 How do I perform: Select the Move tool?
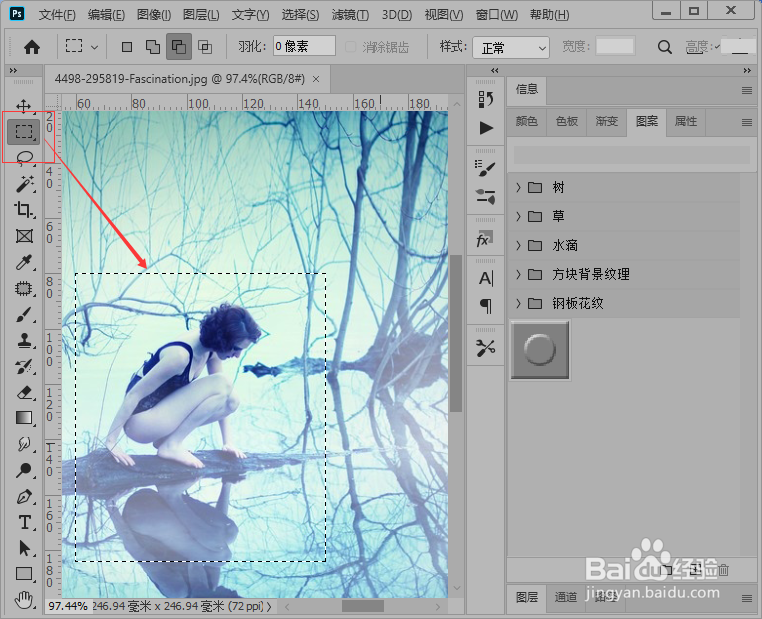click(x=24, y=105)
